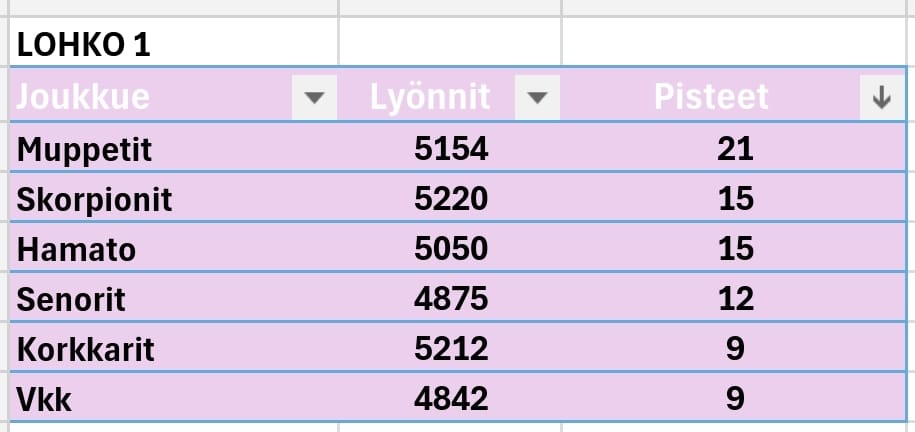This screenshot has width=915, height=432.
Task: Select the cell containing 4875
Action: tap(451, 299)
